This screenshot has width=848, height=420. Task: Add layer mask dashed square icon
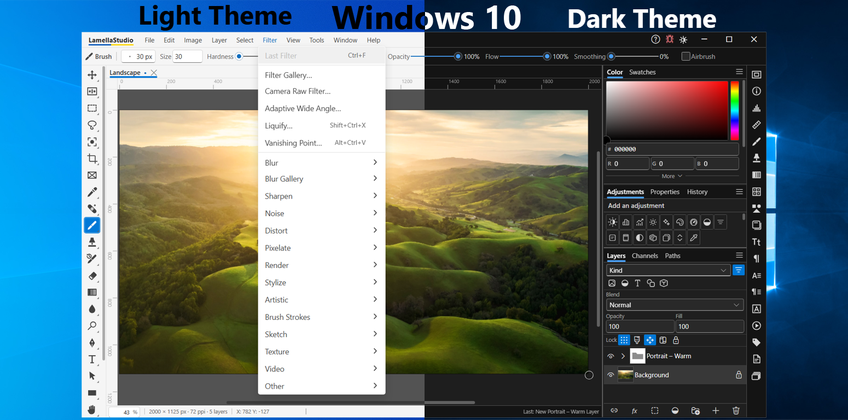click(654, 411)
